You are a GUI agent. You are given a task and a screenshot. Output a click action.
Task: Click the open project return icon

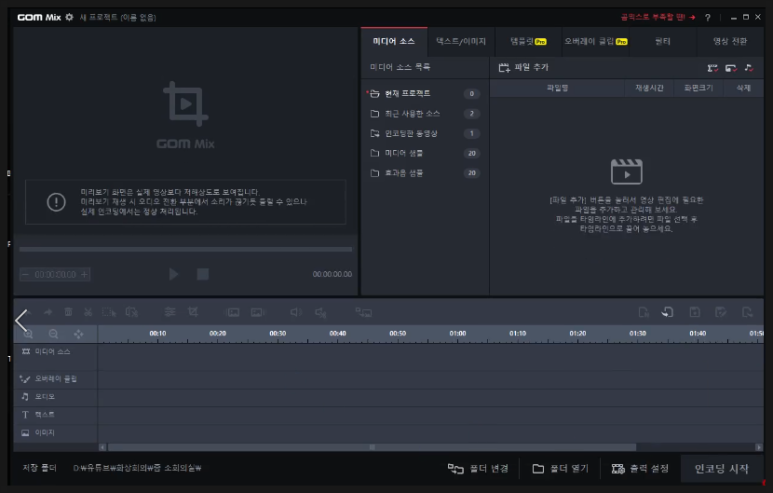(x=668, y=312)
